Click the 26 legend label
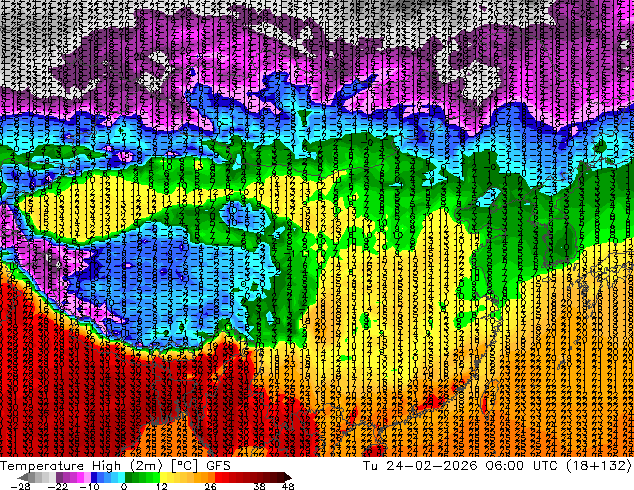The height and width of the screenshot is (490, 634). pos(210,486)
